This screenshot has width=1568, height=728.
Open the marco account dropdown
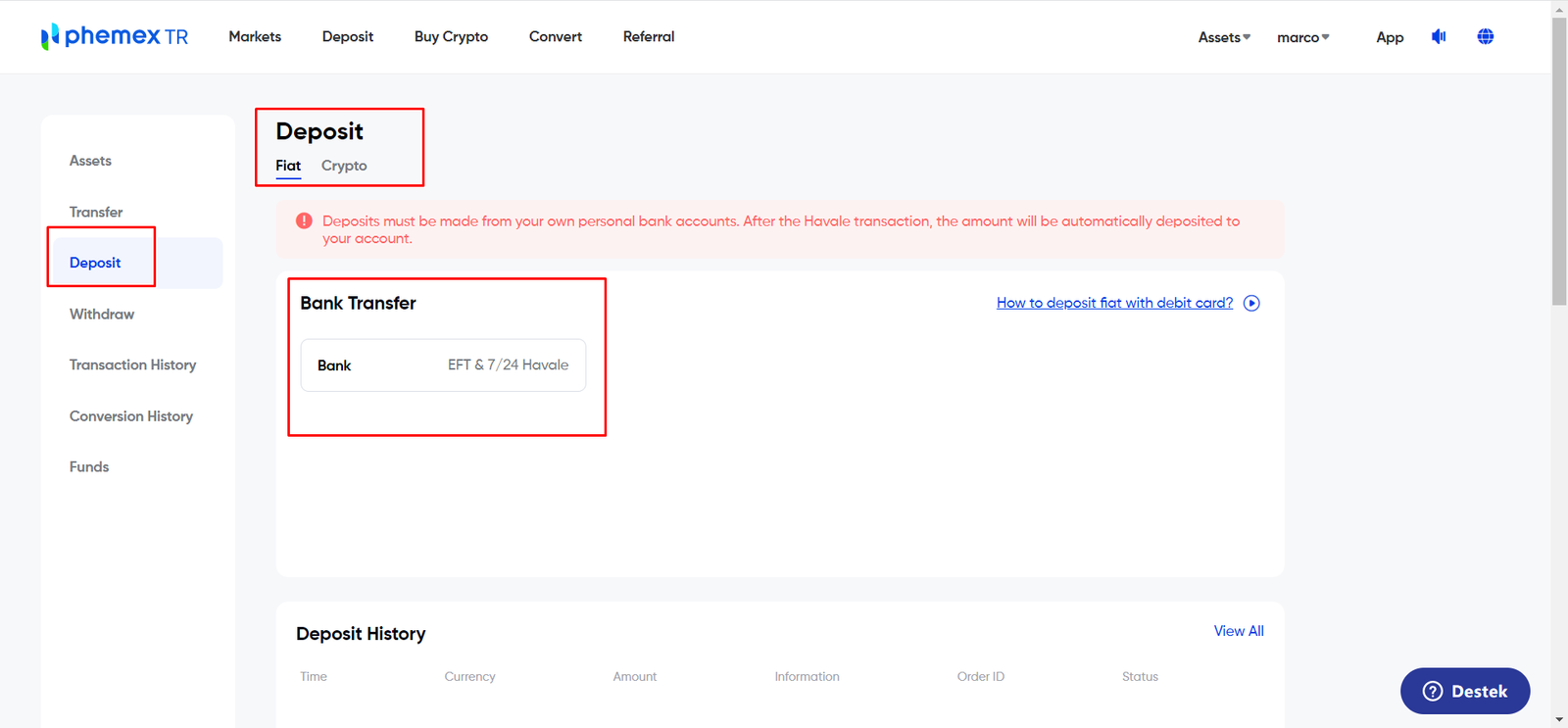[1302, 37]
